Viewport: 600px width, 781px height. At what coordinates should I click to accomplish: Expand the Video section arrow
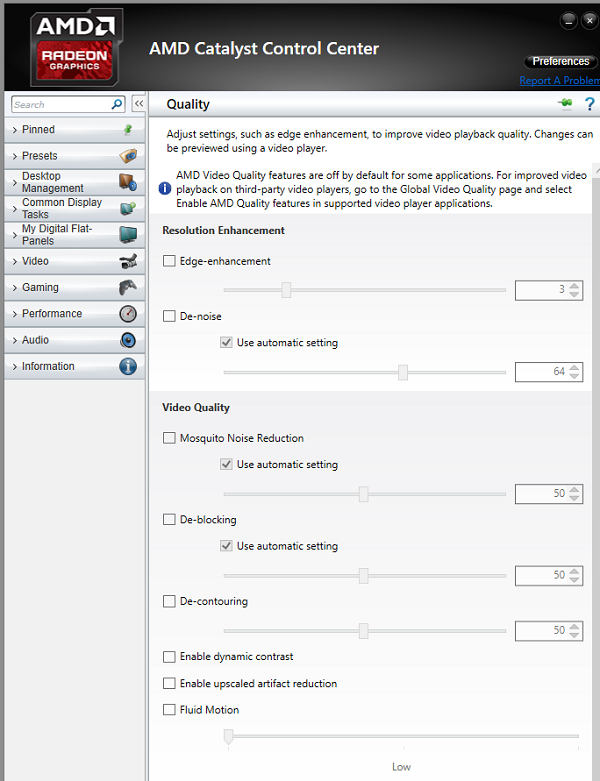click(14, 261)
